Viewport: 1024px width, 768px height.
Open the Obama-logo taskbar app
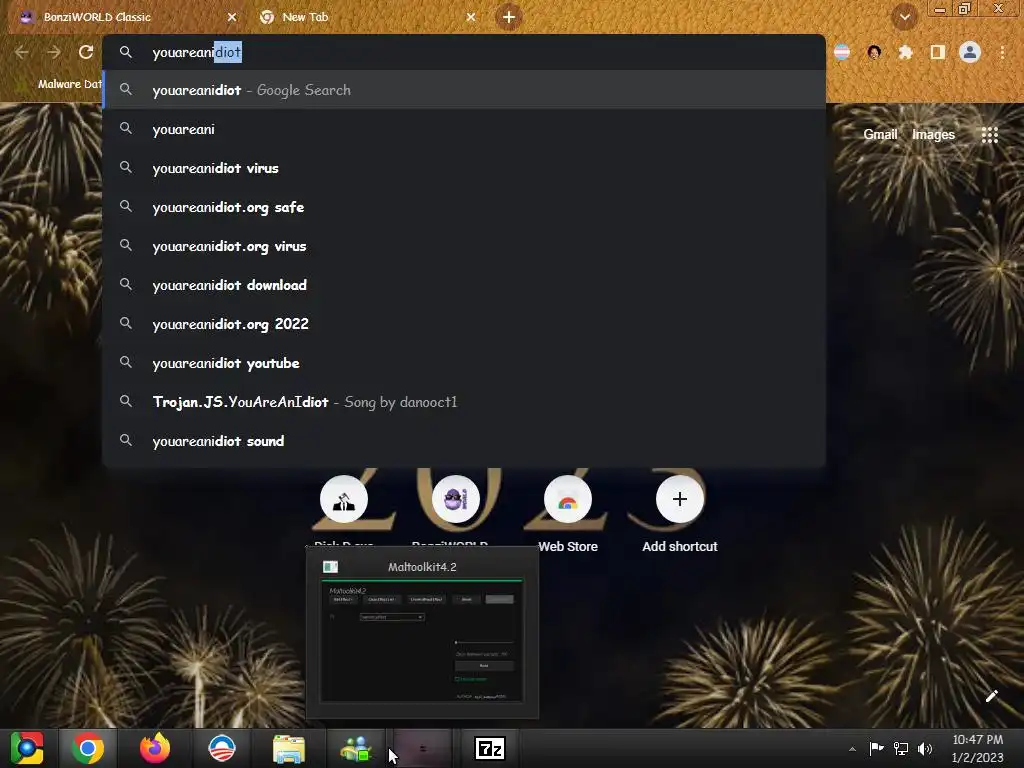221,748
